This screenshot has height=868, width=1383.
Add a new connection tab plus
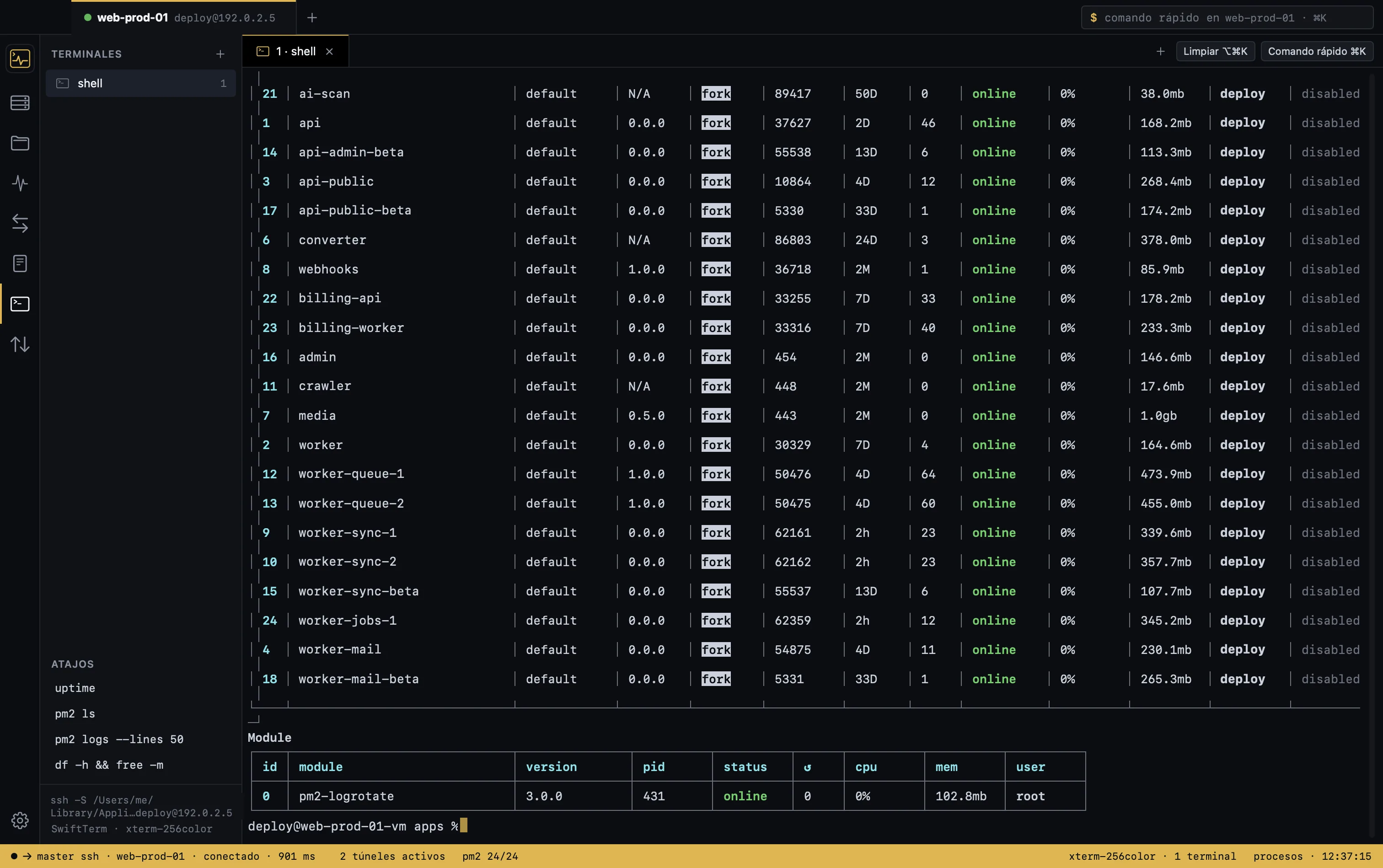click(x=312, y=18)
